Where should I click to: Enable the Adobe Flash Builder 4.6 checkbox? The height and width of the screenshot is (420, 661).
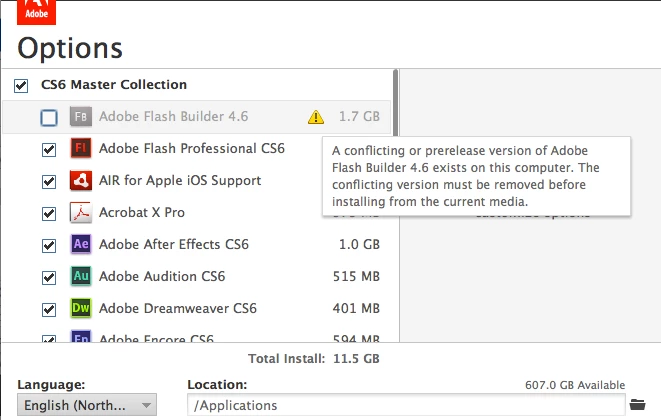click(x=49, y=118)
